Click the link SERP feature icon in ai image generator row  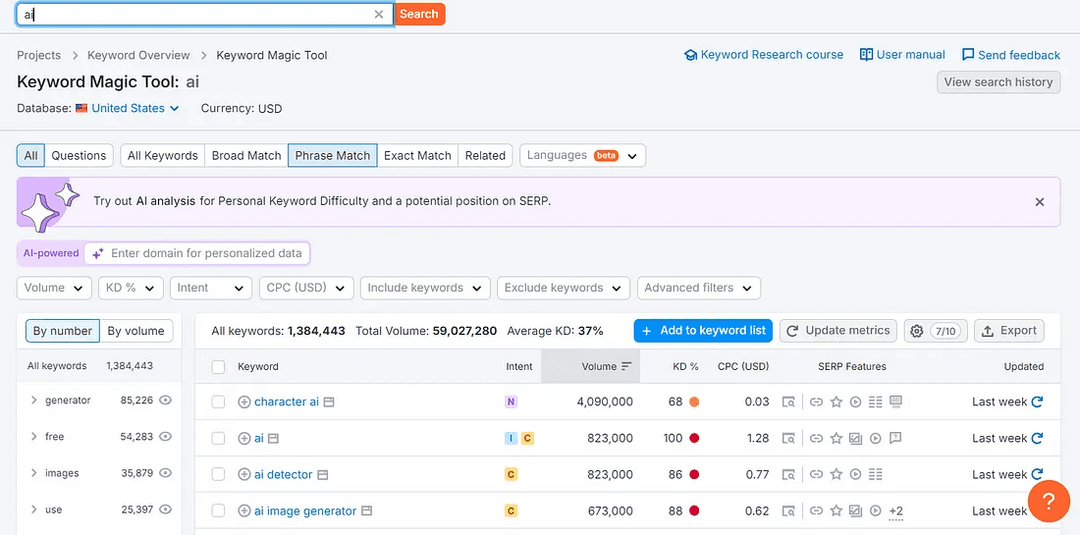pos(816,511)
